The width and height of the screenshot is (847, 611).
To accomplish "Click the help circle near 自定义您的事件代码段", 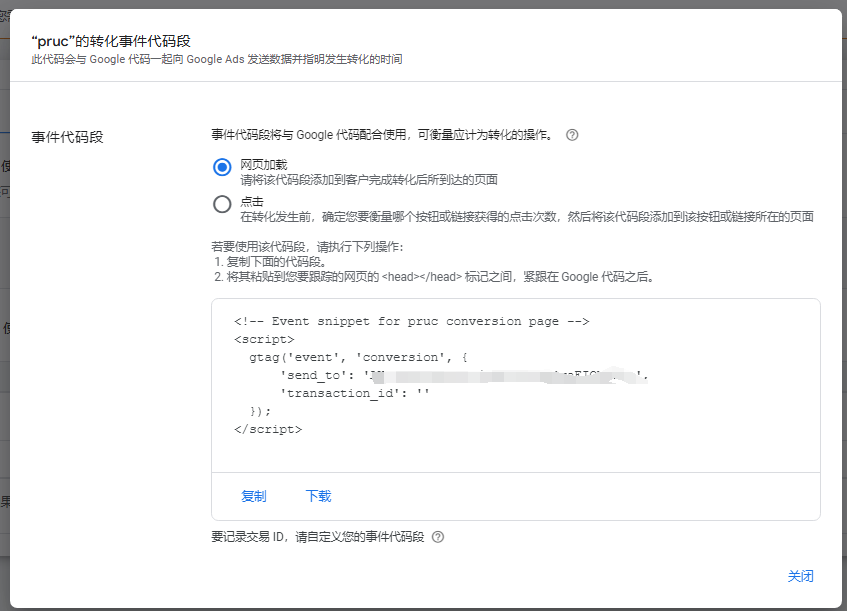I will [437, 537].
